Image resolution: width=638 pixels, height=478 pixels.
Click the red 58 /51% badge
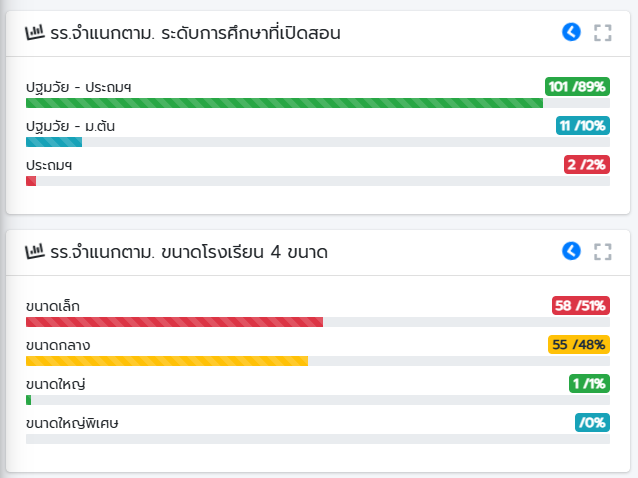click(x=581, y=306)
